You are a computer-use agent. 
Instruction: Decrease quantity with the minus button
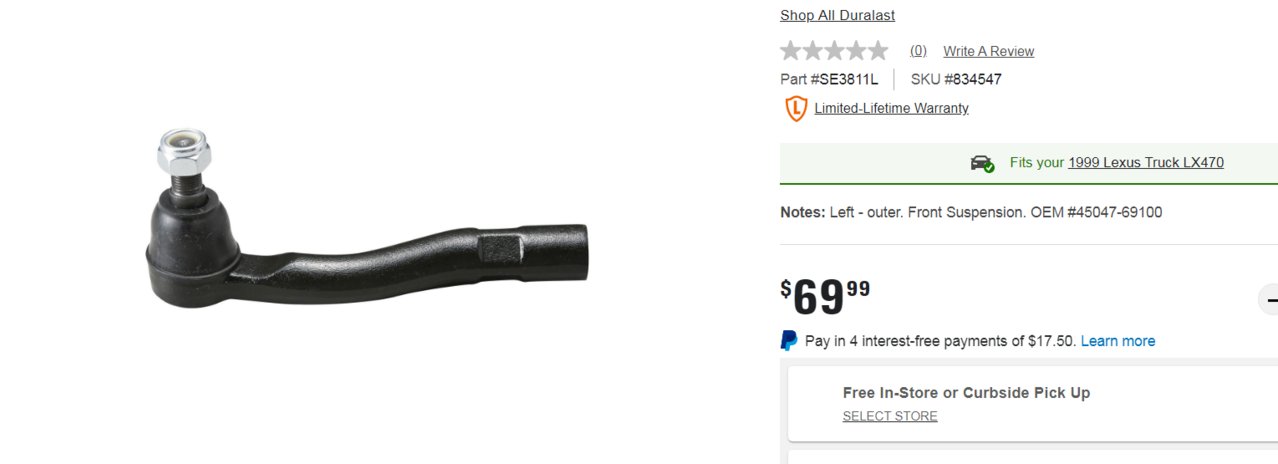1269,299
